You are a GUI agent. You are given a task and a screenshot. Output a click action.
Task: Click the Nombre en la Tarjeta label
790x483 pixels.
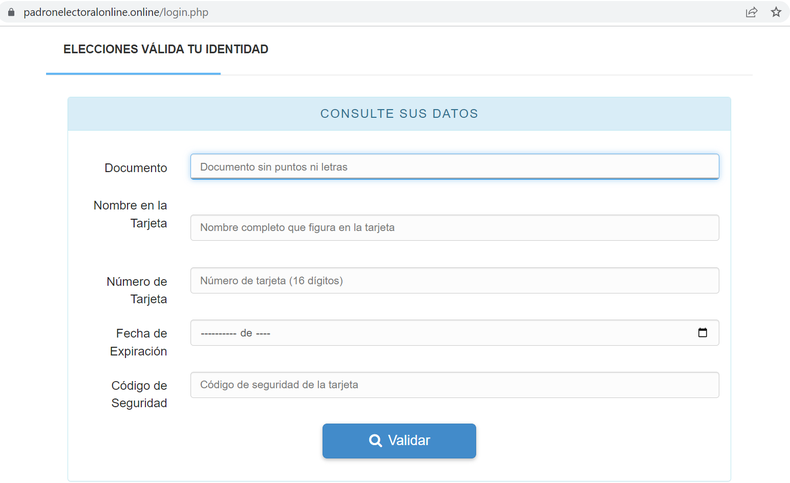click(x=130, y=214)
